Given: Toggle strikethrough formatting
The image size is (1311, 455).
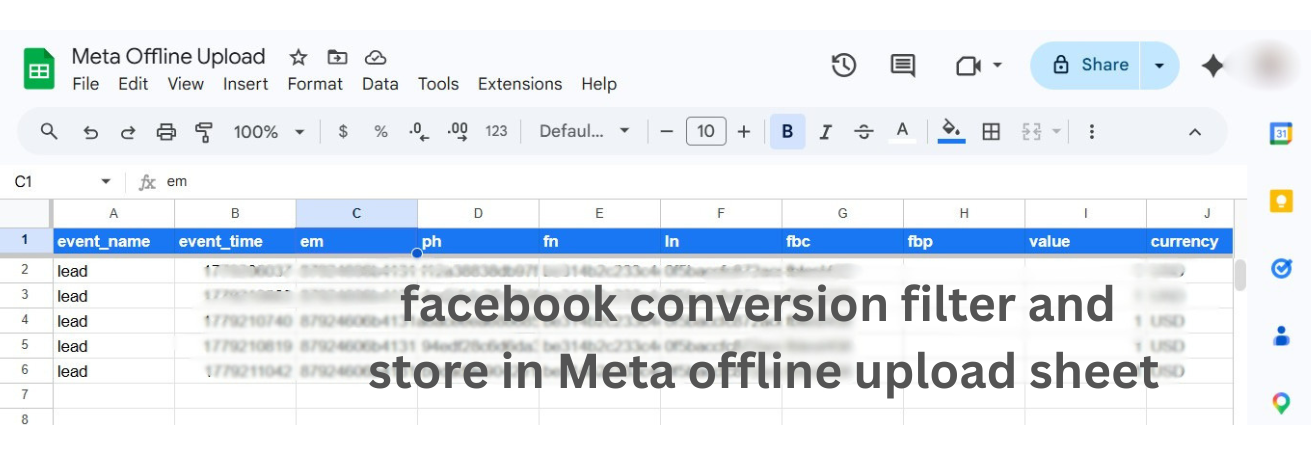Looking at the screenshot, I should point(864,131).
